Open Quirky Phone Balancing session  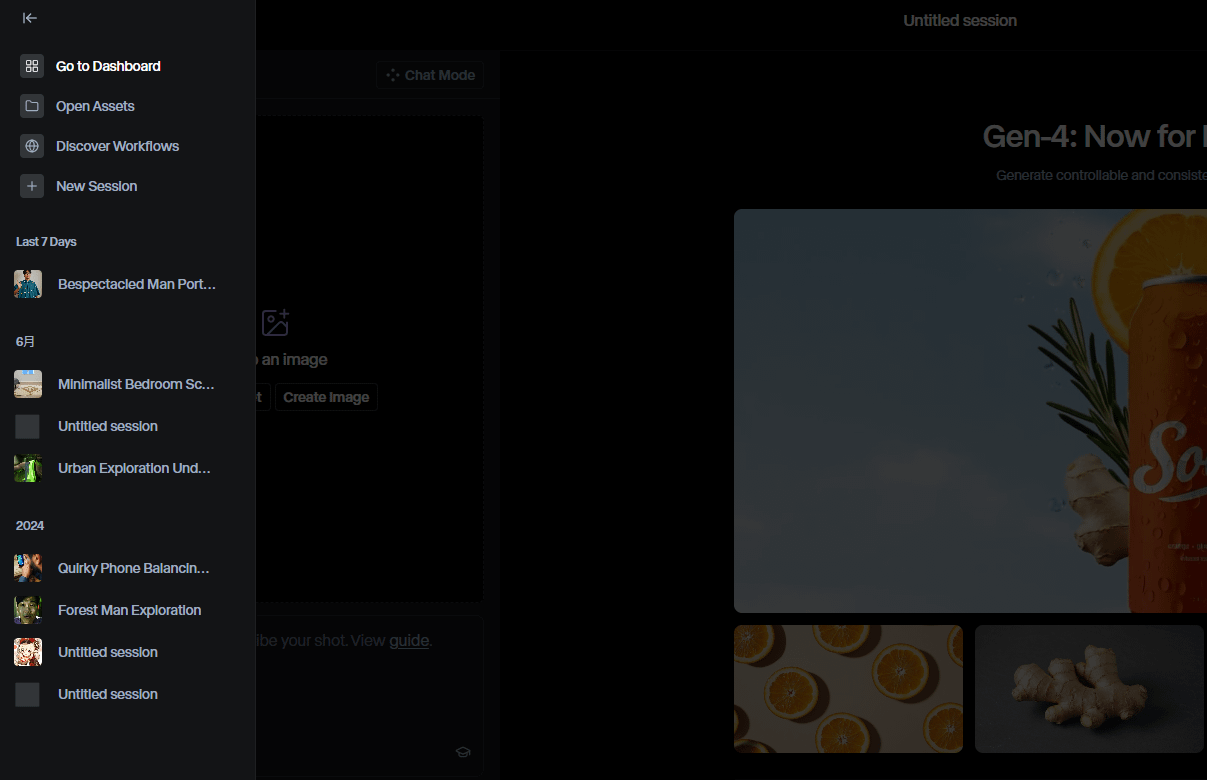pyautogui.click(x=133, y=568)
